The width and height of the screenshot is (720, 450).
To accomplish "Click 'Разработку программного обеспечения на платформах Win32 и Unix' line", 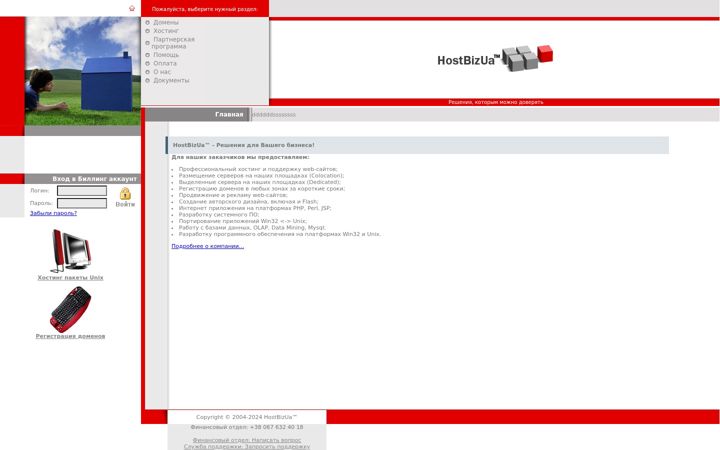I will tap(280, 234).
